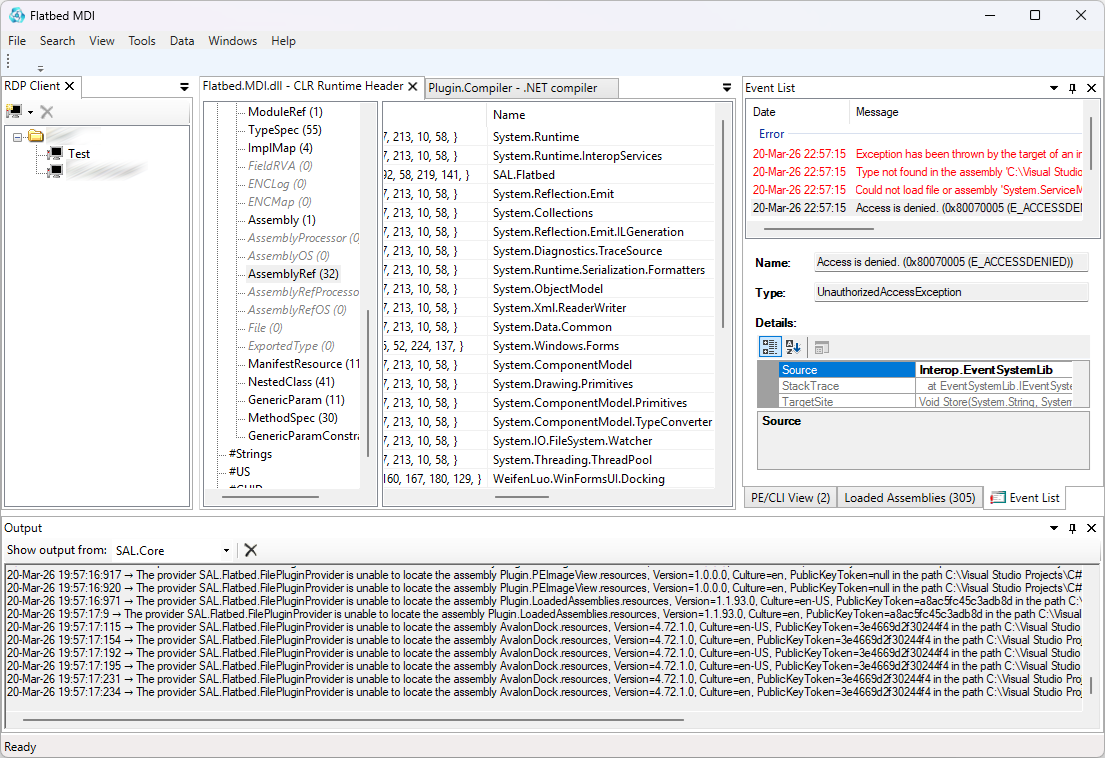Image resolution: width=1105 pixels, height=758 pixels.
Task: Click the Property Pages icon in Details
Action: tap(821, 347)
